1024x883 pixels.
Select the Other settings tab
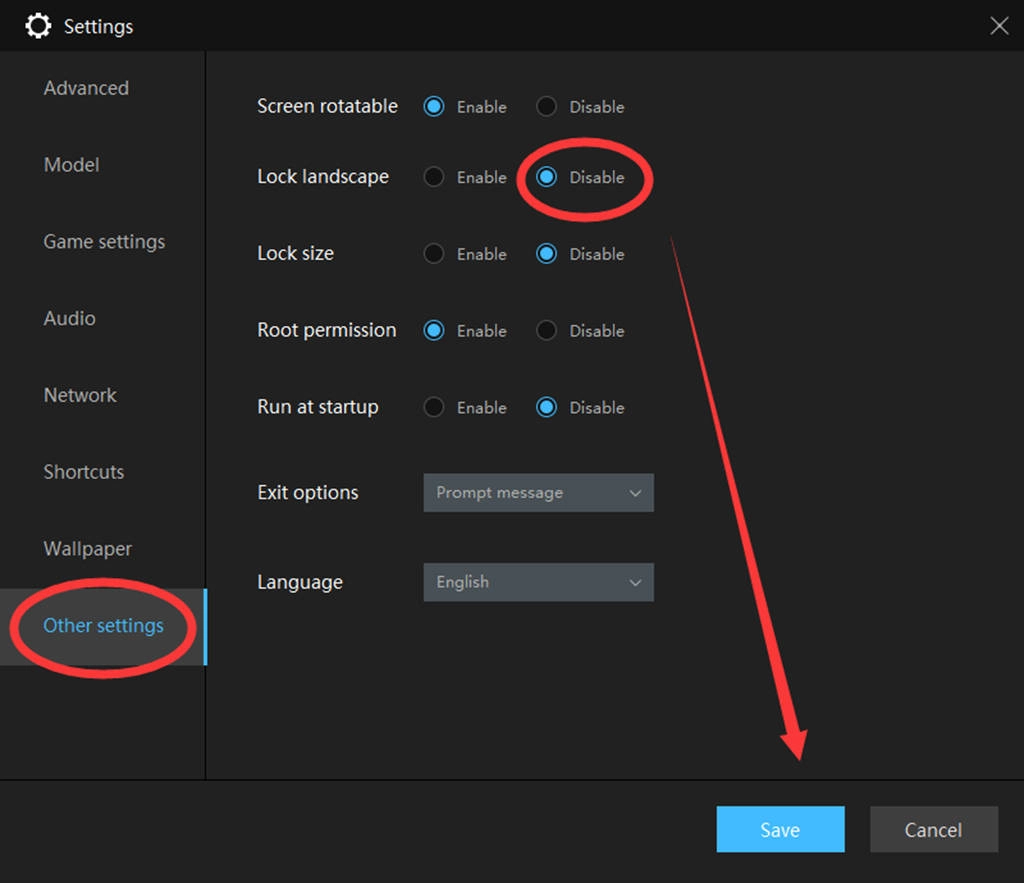[103, 626]
